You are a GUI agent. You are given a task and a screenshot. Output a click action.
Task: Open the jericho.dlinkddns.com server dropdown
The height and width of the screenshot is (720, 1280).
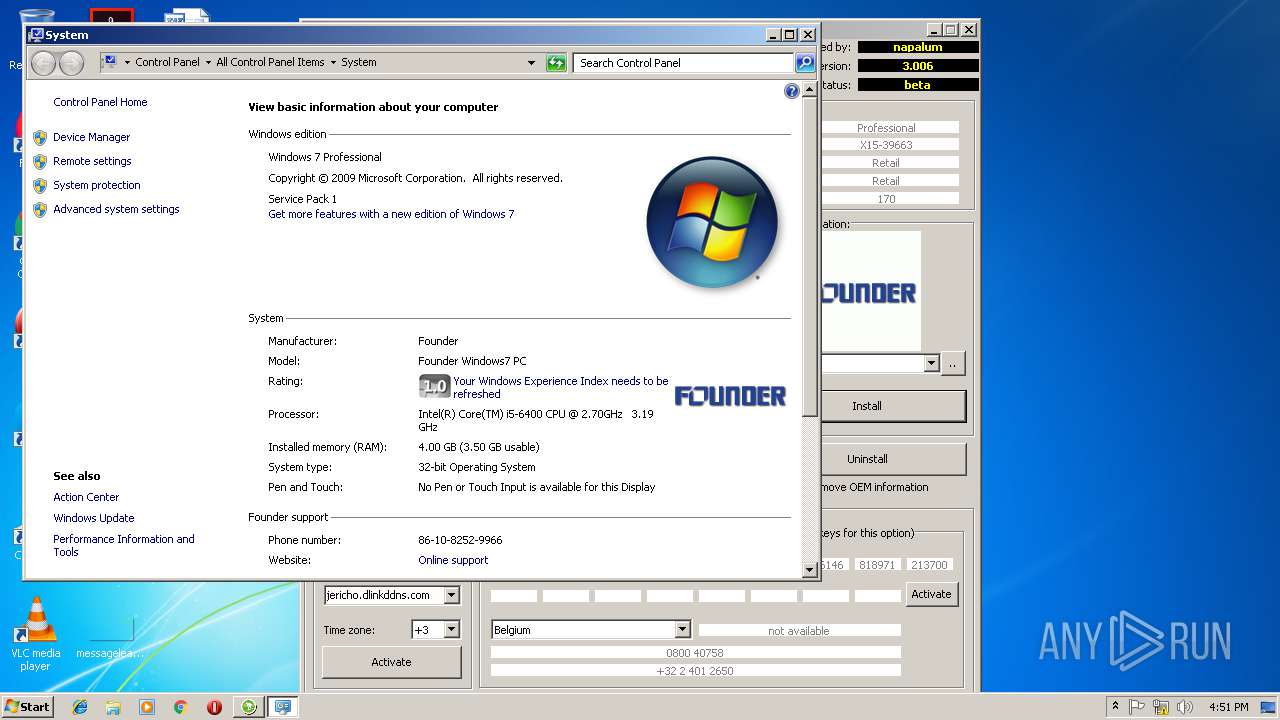[x=451, y=595]
